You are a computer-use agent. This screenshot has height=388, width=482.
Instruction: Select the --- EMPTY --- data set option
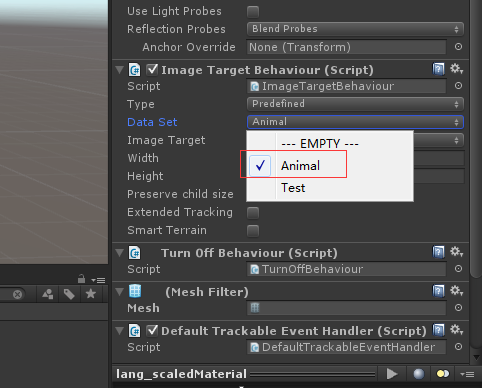tap(330, 144)
